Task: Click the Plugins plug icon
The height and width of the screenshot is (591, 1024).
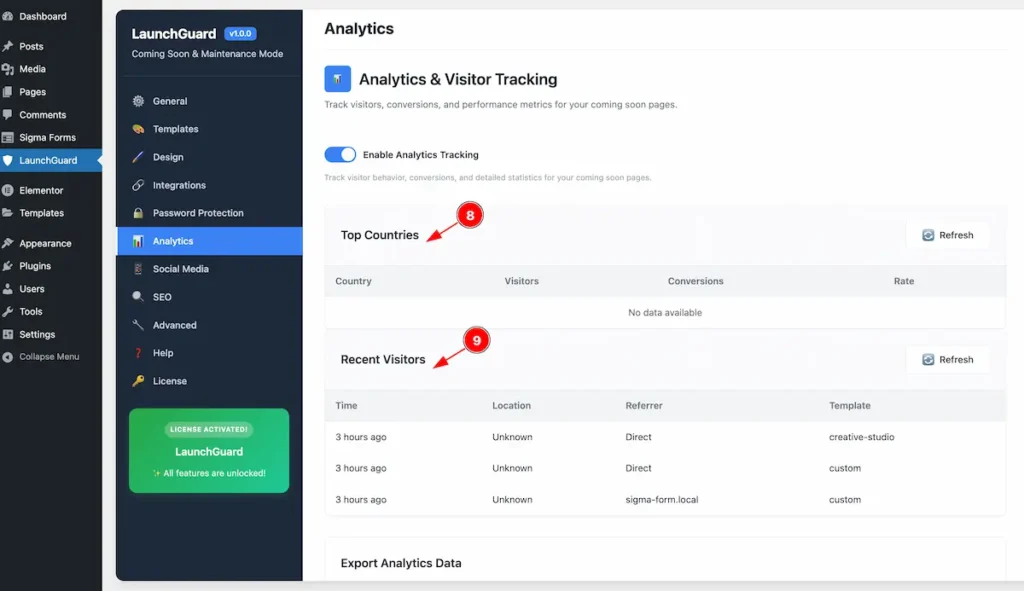Action: click(x=8, y=266)
